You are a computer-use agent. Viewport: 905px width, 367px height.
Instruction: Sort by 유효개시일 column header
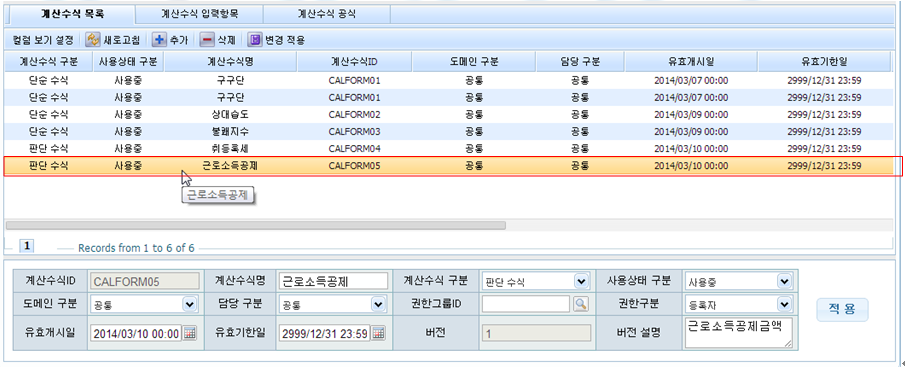(x=691, y=62)
